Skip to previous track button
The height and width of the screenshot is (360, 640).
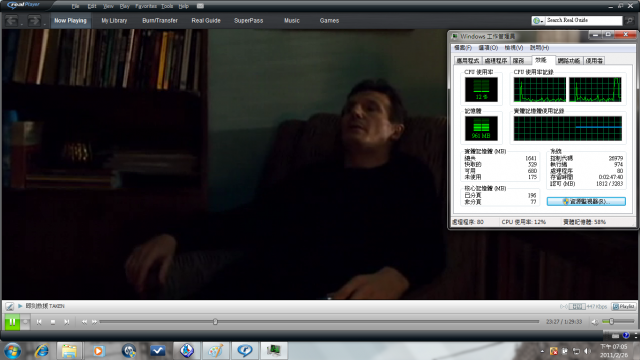click(x=39, y=322)
